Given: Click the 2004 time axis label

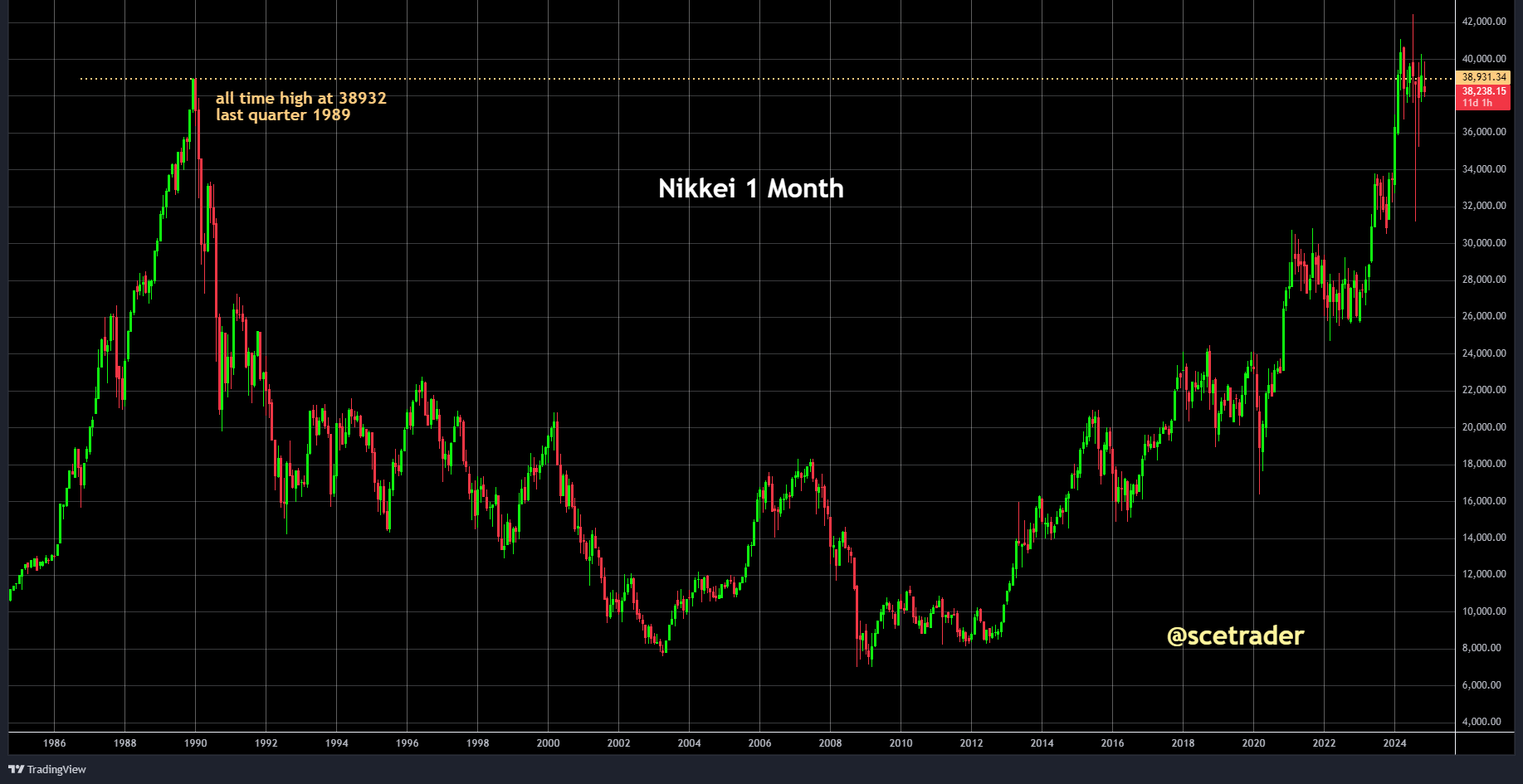Looking at the screenshot, I should pyautogui.click(x=690, y=743).
